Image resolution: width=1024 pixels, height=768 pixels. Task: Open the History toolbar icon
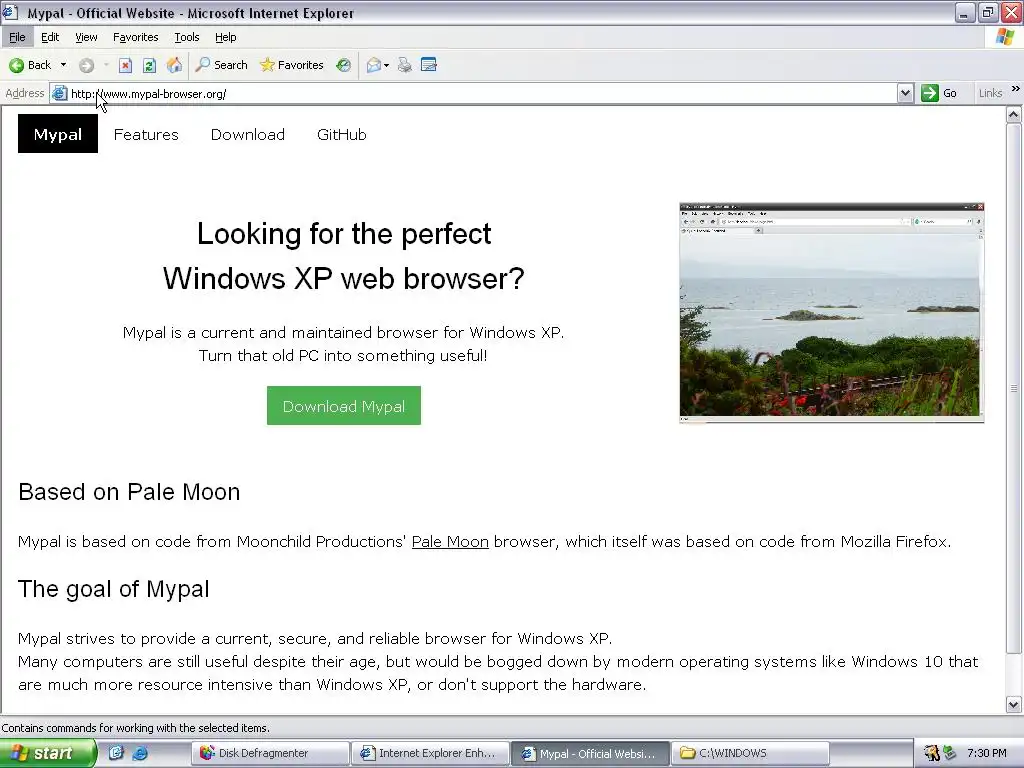[344, 65]
